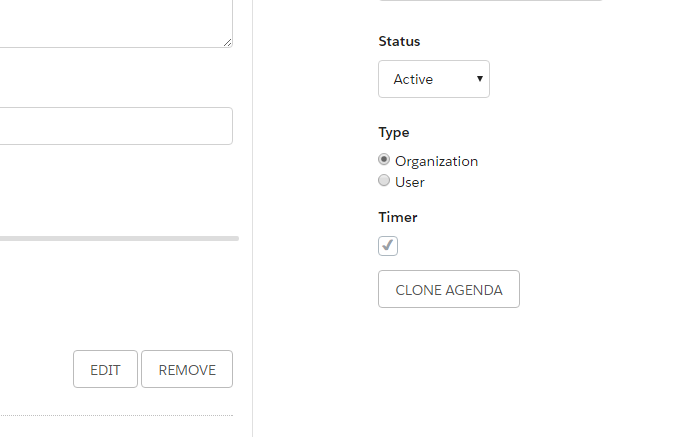Focus the large multi-line text area
689x437 pixels.
pyautogui.click(x=116, y=23)
